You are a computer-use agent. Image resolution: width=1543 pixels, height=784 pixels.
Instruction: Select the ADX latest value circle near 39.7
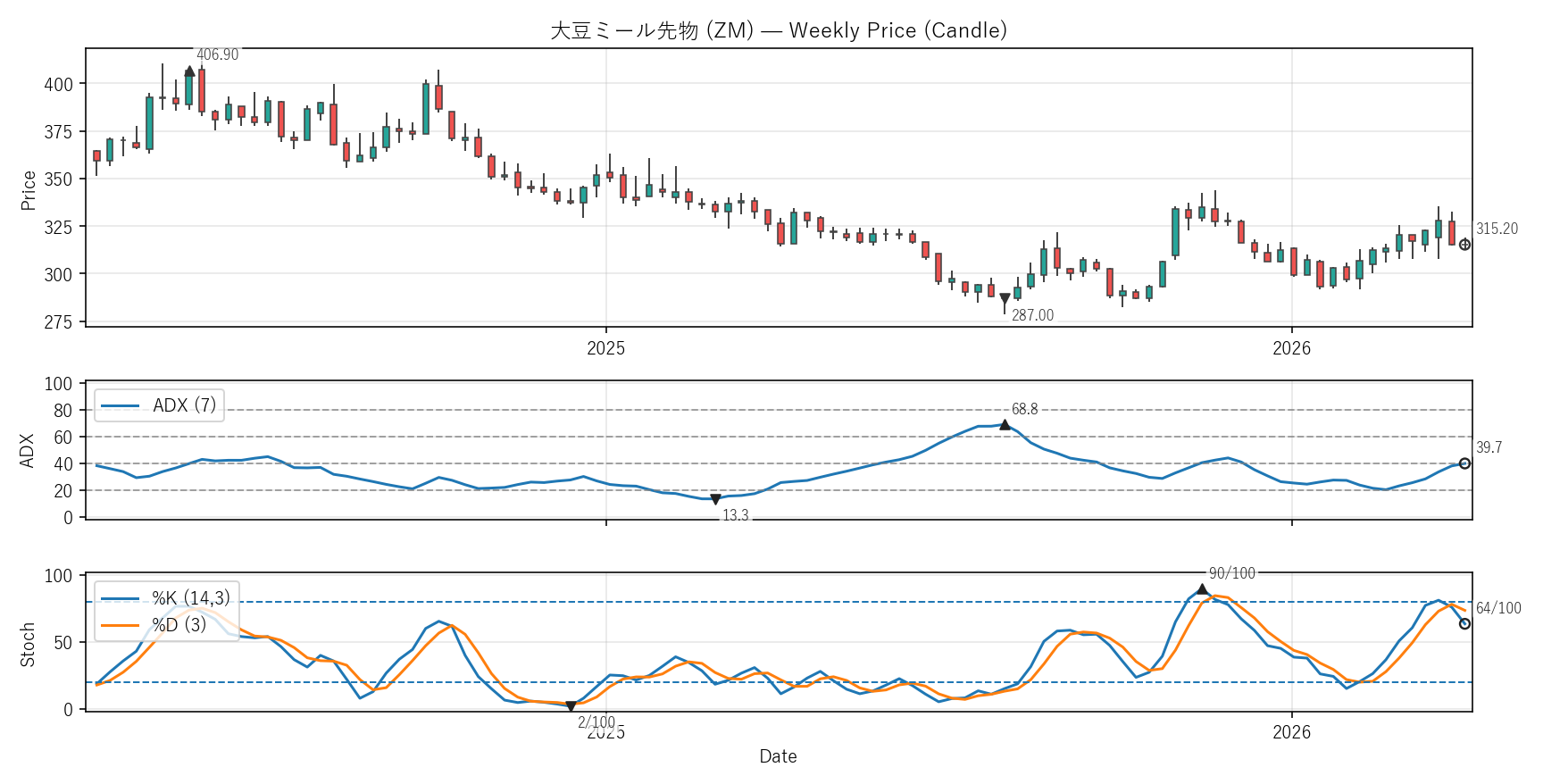coord(1464,463)
